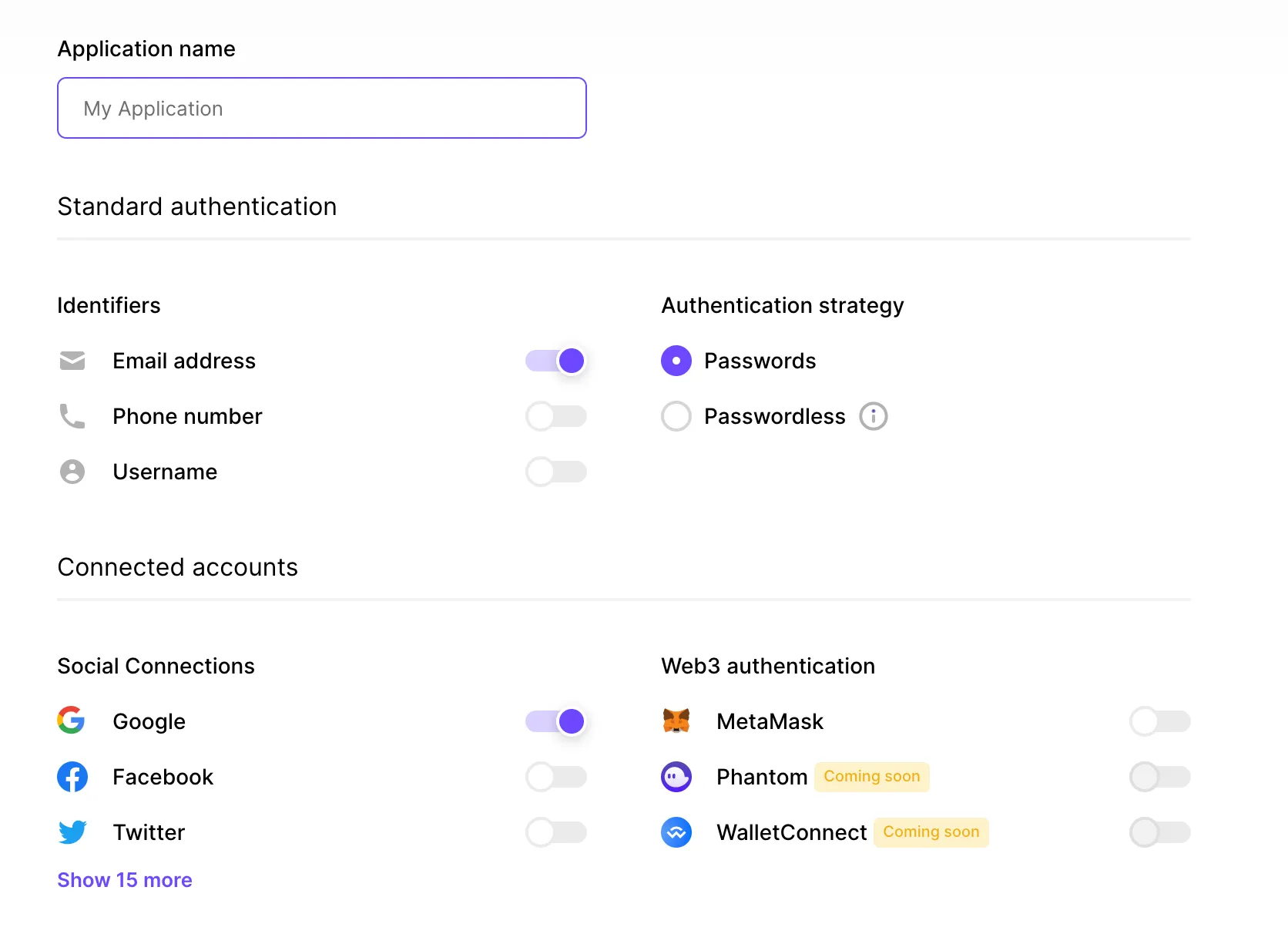Viewport: 1288px width, 934px height.
Task: Click the phone receiver icon
Action: [x=72, y=416]
